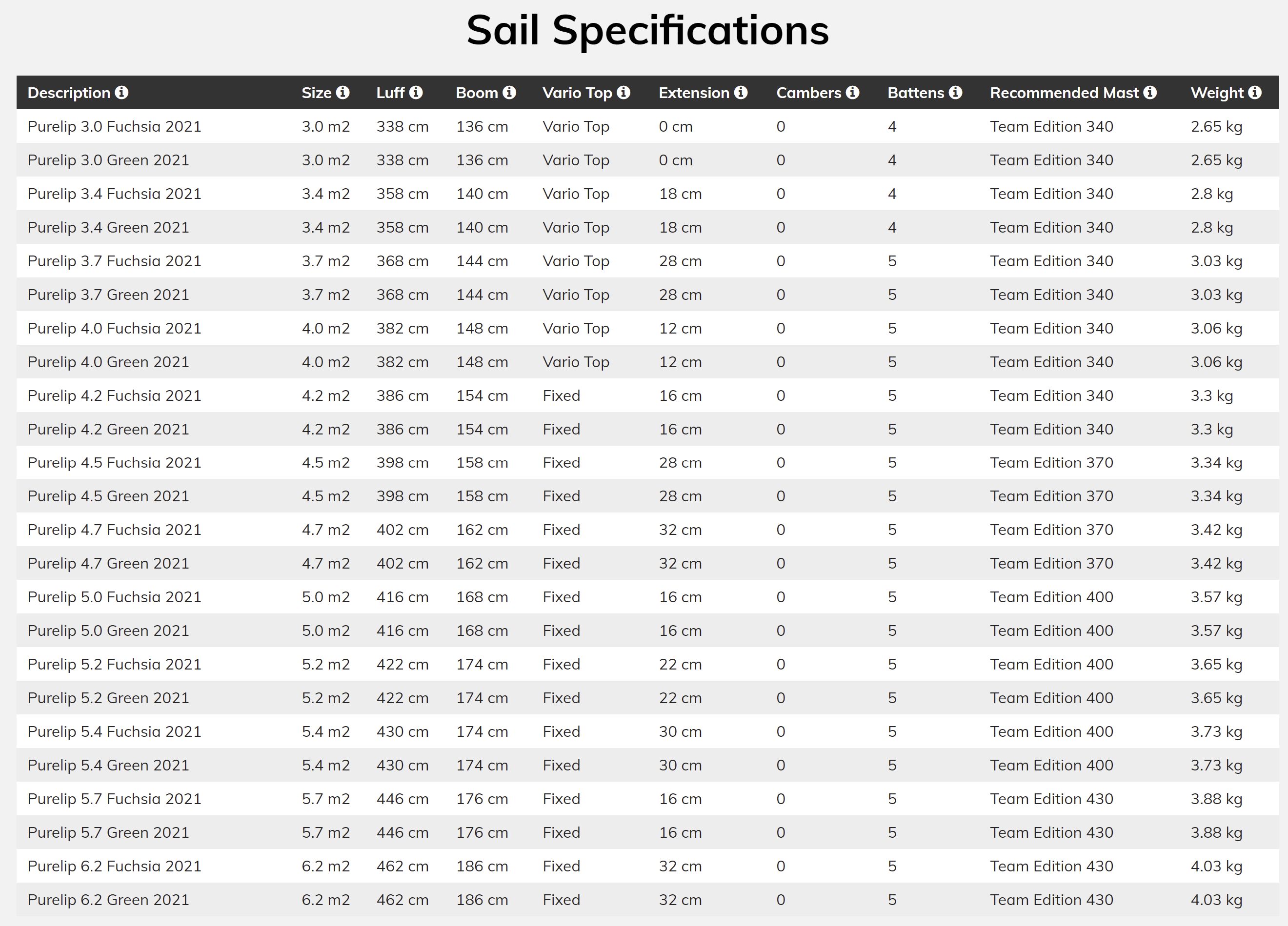Screen dimensions: 1288x926
Task: Click the Weight header info icon
Action: point(1255,93)
